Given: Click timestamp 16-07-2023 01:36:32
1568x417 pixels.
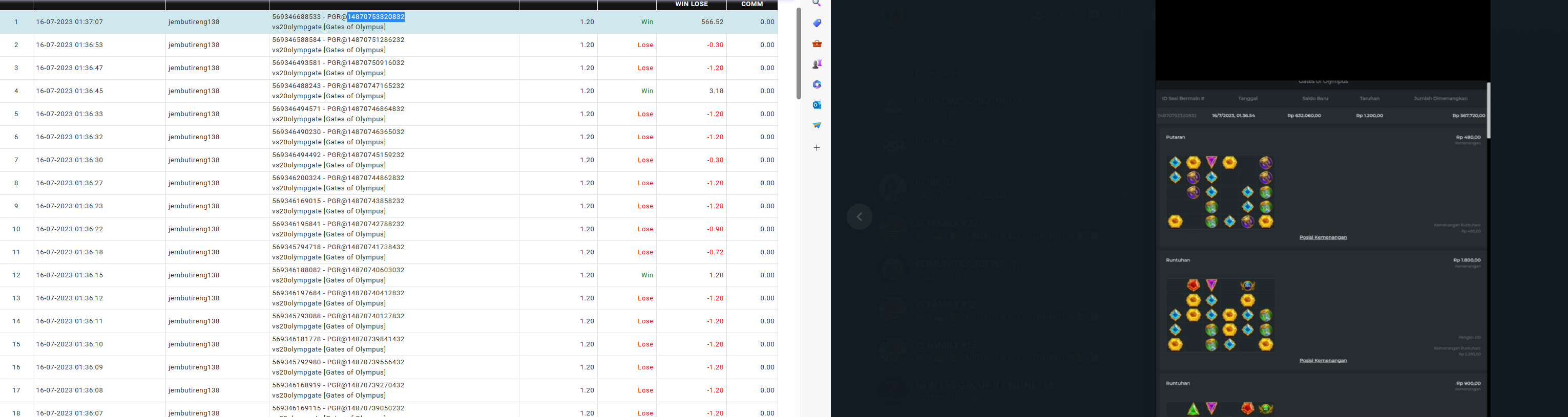Looking at the screenshot, I should tap(69, 137).
